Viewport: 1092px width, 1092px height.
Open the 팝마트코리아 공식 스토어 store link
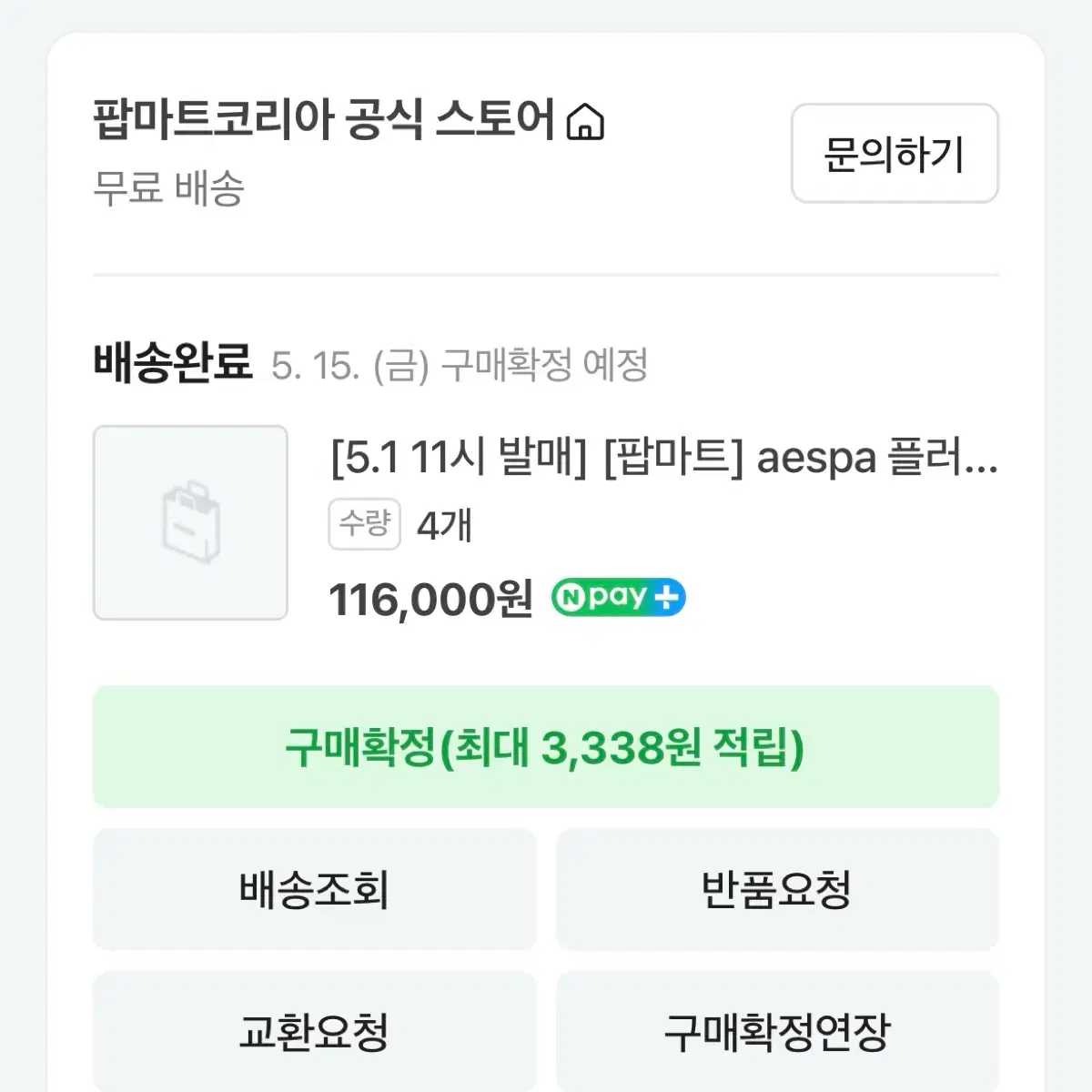click(x=324, y=121)
